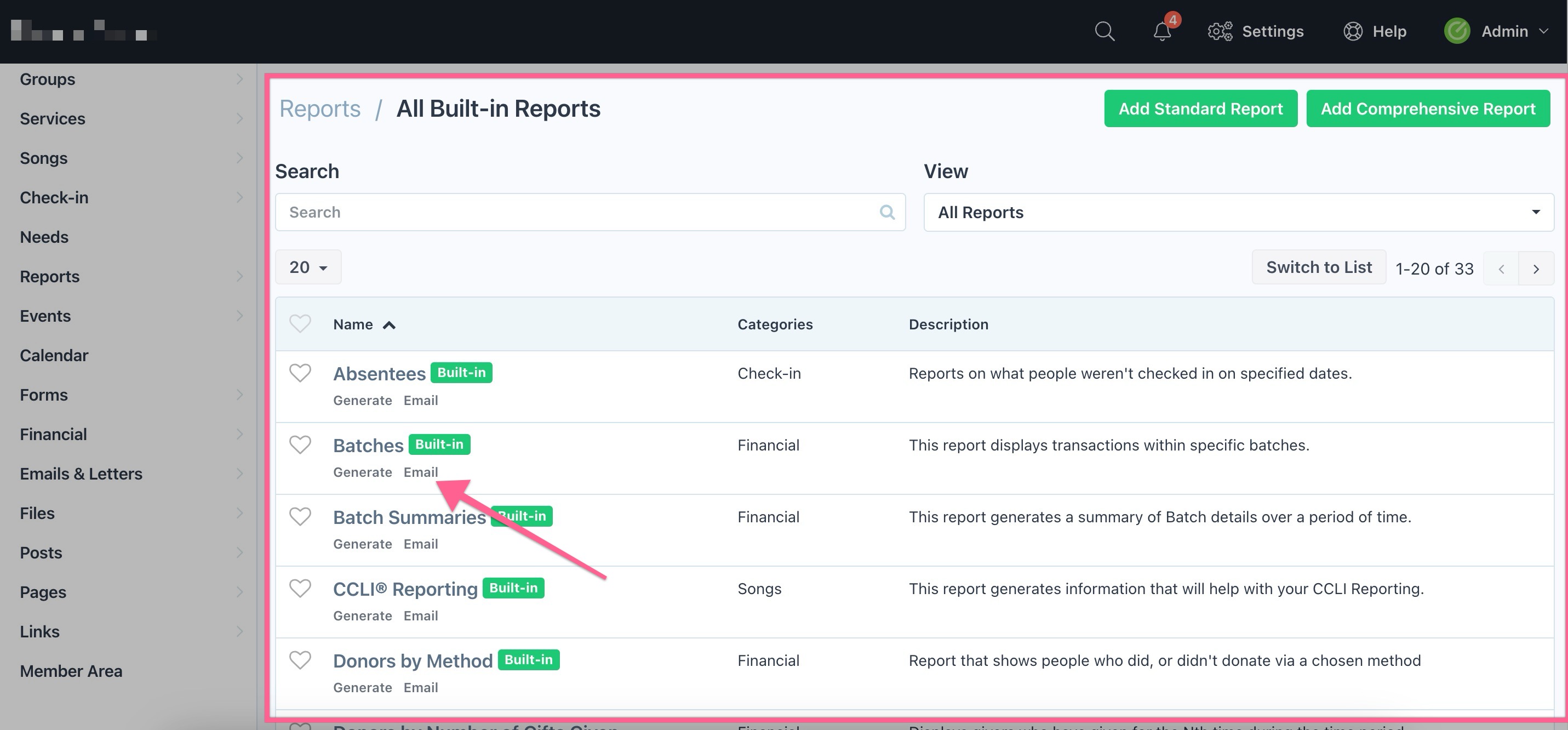Click the Settings gears icon
Screen dimensions: 1568x730
click(x=1220, y=31)
